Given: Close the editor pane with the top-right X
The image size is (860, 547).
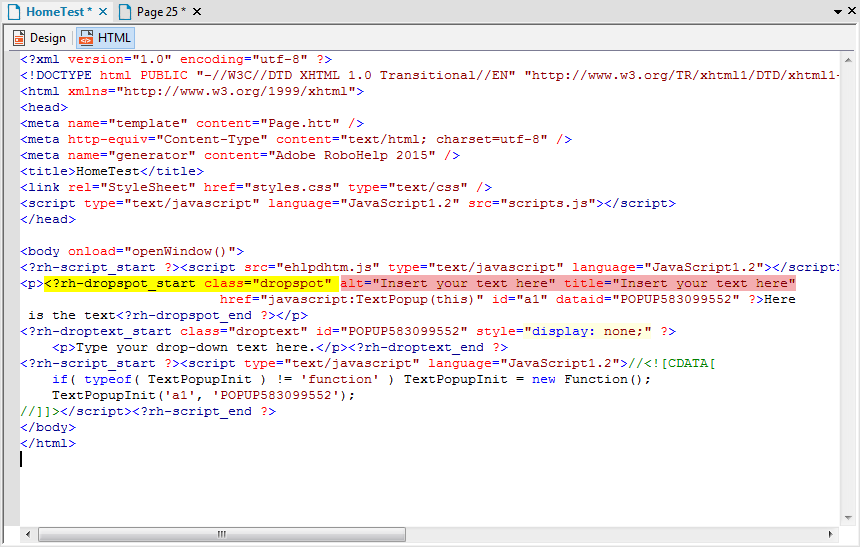Looking at the screenshot, I should 852,11.
